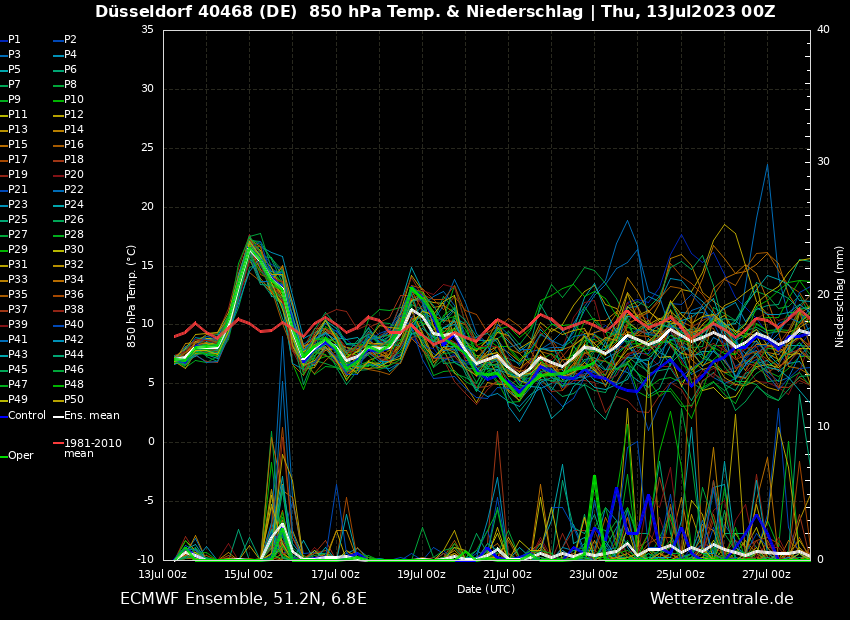Click legend item P40

pos(74,325)
